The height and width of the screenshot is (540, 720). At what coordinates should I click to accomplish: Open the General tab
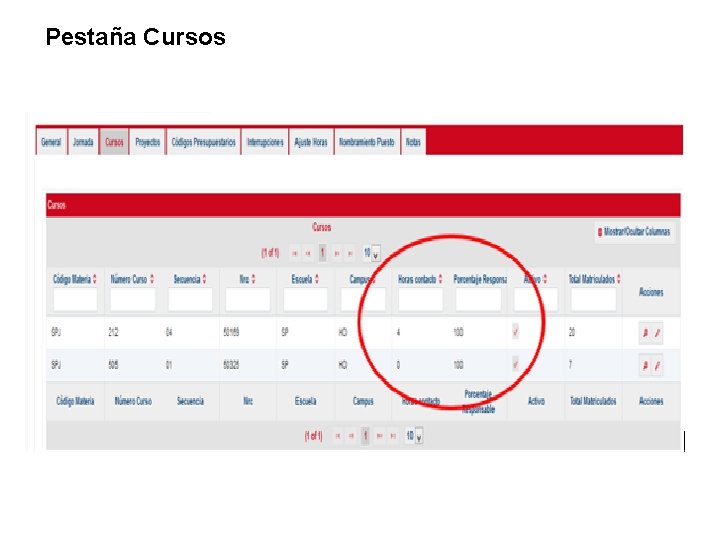coord(51,142)
